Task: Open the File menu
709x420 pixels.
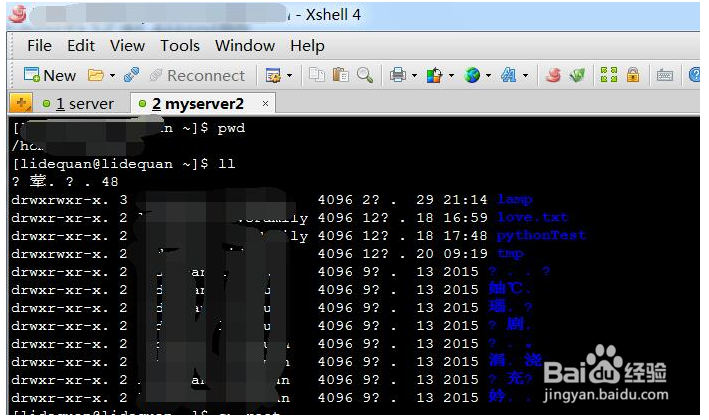Action: pyautogui.click(x=39, y=46)
